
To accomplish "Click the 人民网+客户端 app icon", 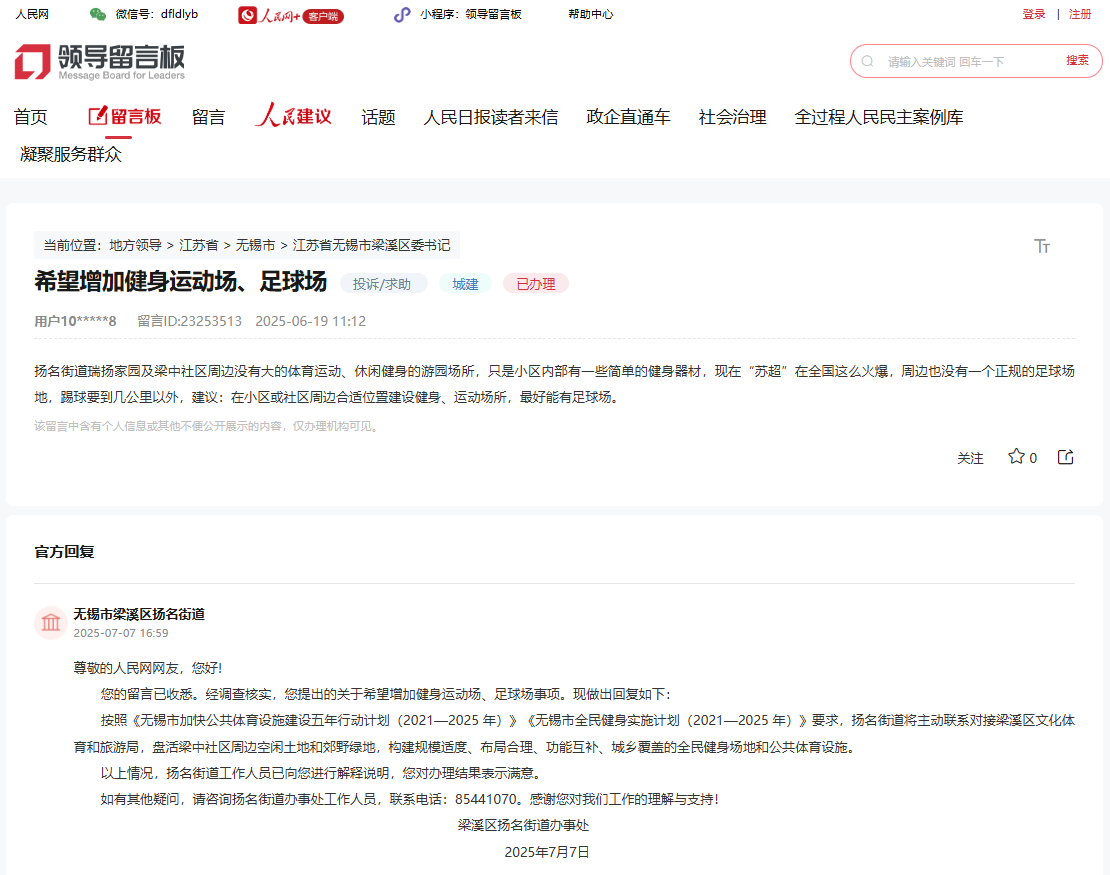I will [248, 15].
